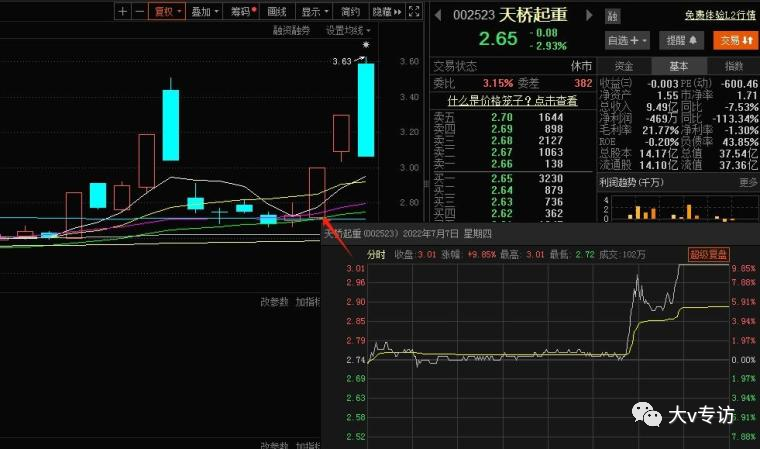Screen dimensions: 760x449
Task: Click the 委比 3.15% value
Action: [x=498, y=83]
